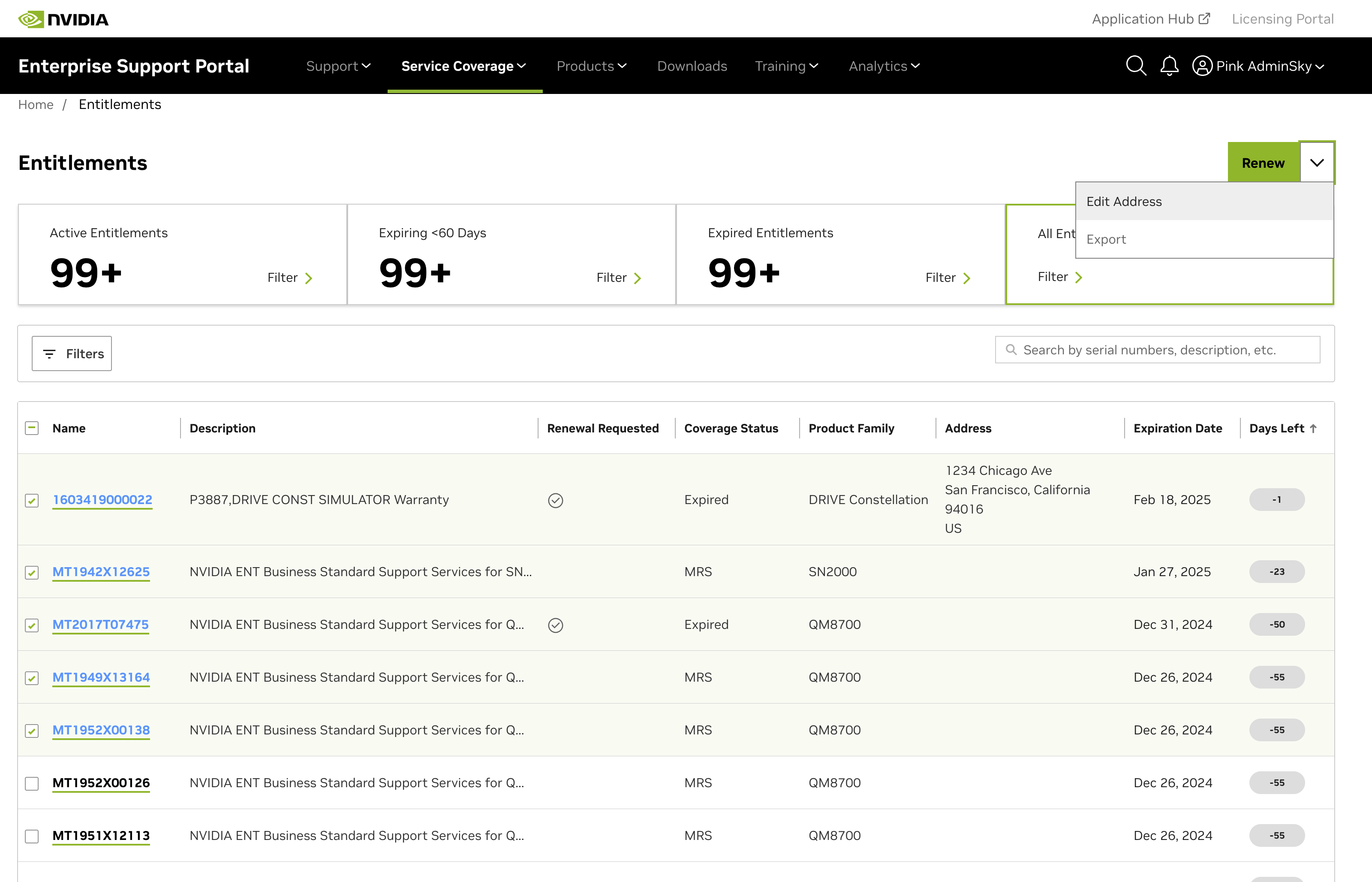The width and height of the screenshot is (1372, 882).
Task: Open entitlement MT2017T07475
Action: click(101, 624)
